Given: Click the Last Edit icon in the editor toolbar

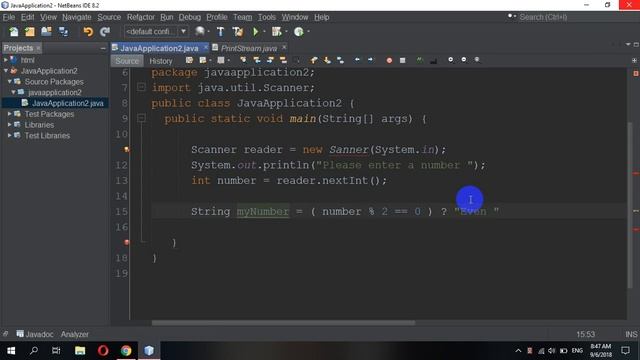Looking at the screenshot, I should point(189,60).
